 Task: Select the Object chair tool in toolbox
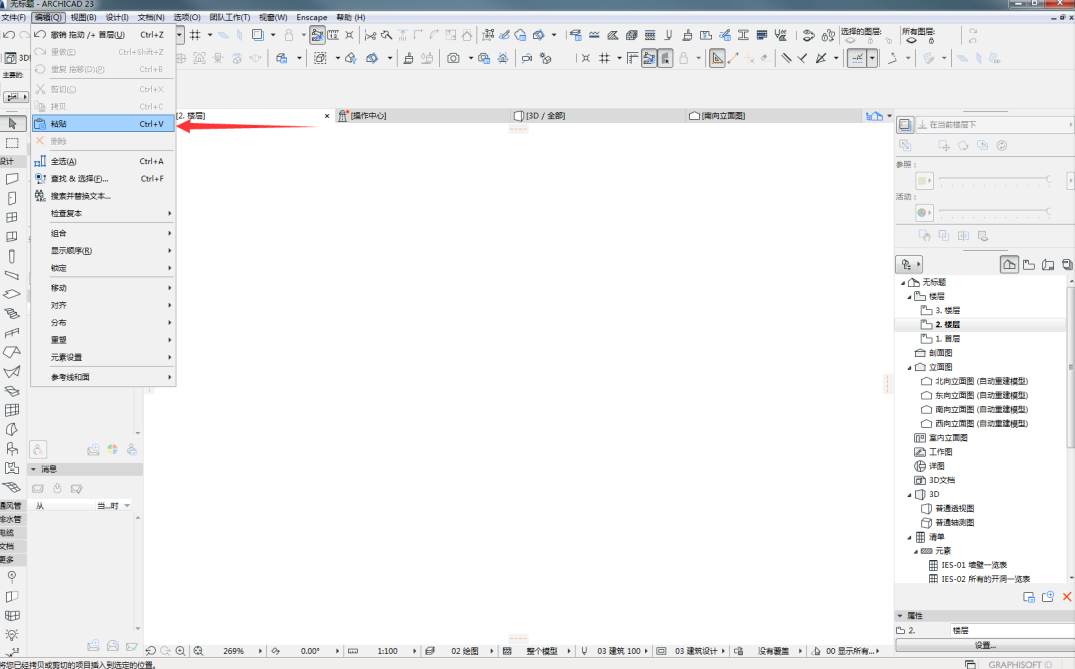[x=12, y=449]
